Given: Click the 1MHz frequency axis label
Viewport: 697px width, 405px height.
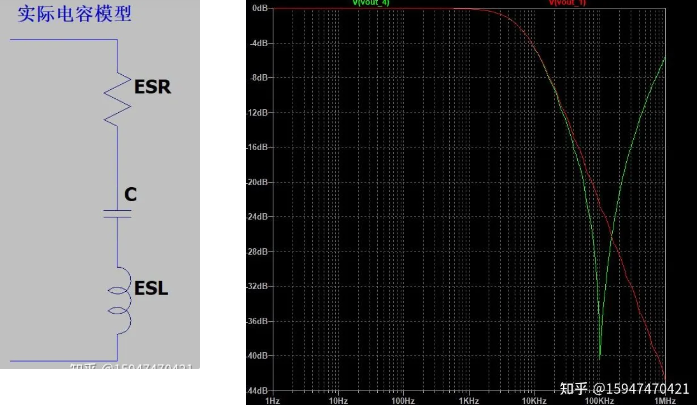Looking at the screenshot, I should click(x=665, y=401).
